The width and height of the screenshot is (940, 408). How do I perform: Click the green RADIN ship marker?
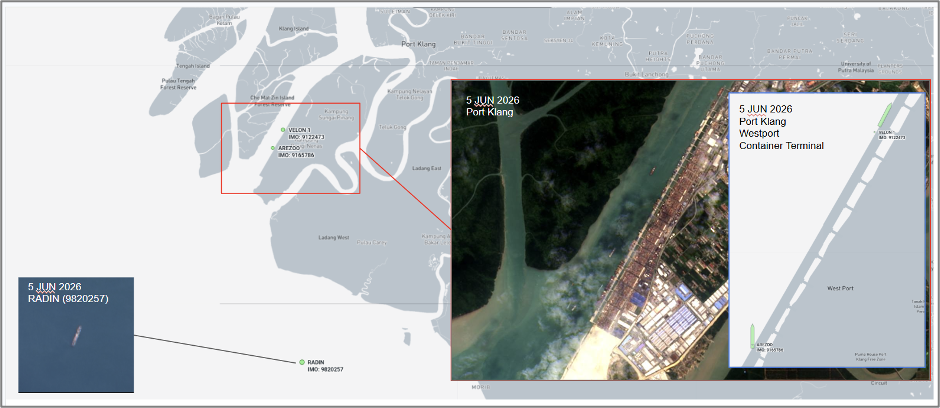302,362
